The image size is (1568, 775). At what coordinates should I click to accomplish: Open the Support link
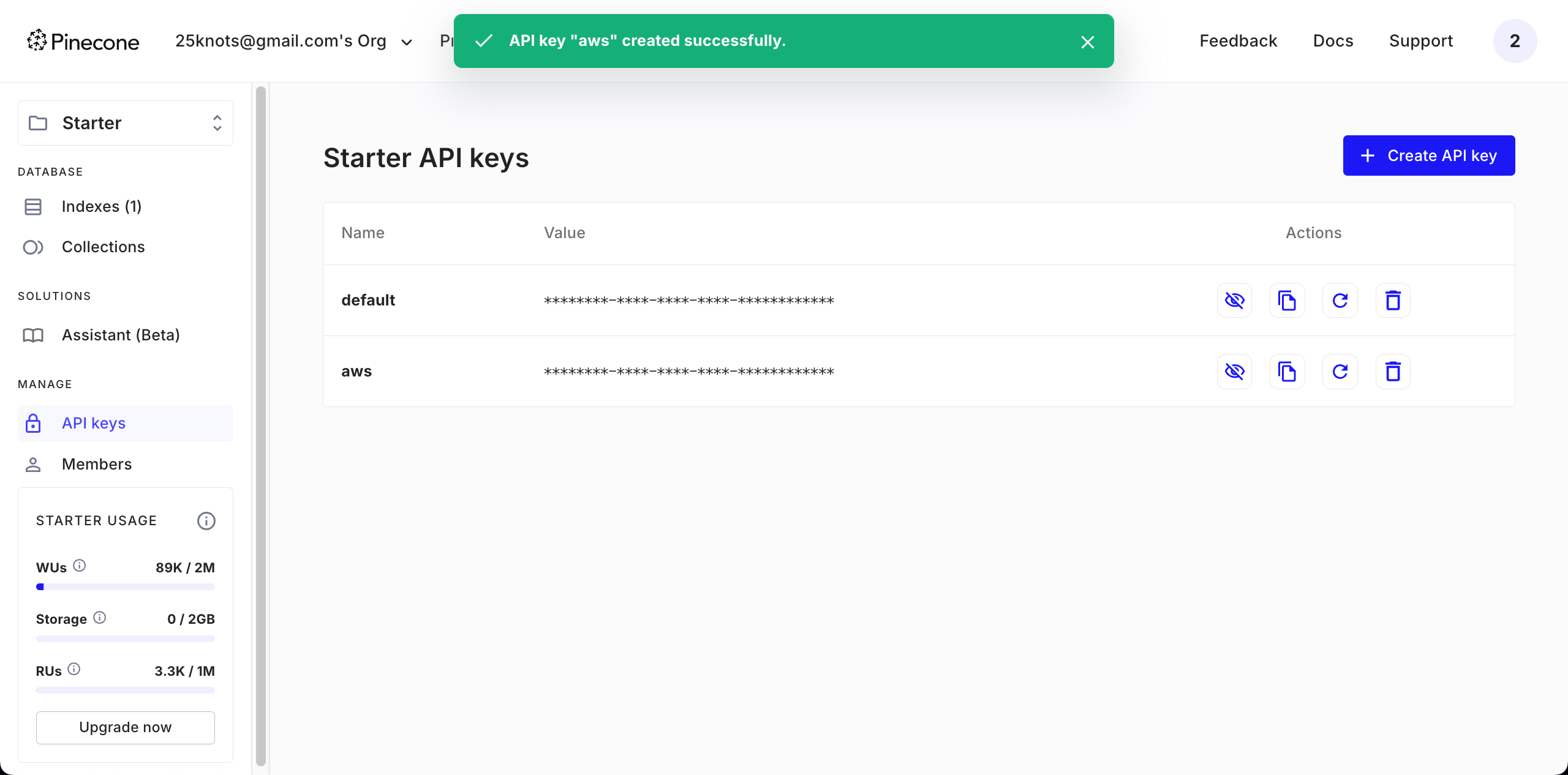point(1421,41)
